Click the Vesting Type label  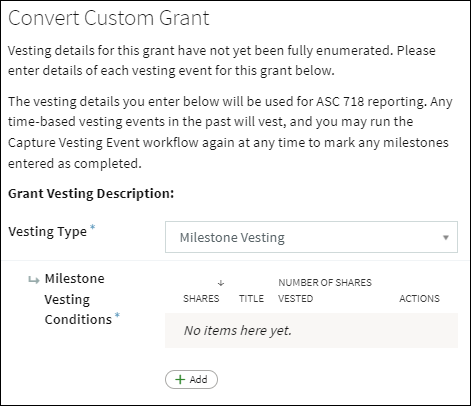(47, 231)
